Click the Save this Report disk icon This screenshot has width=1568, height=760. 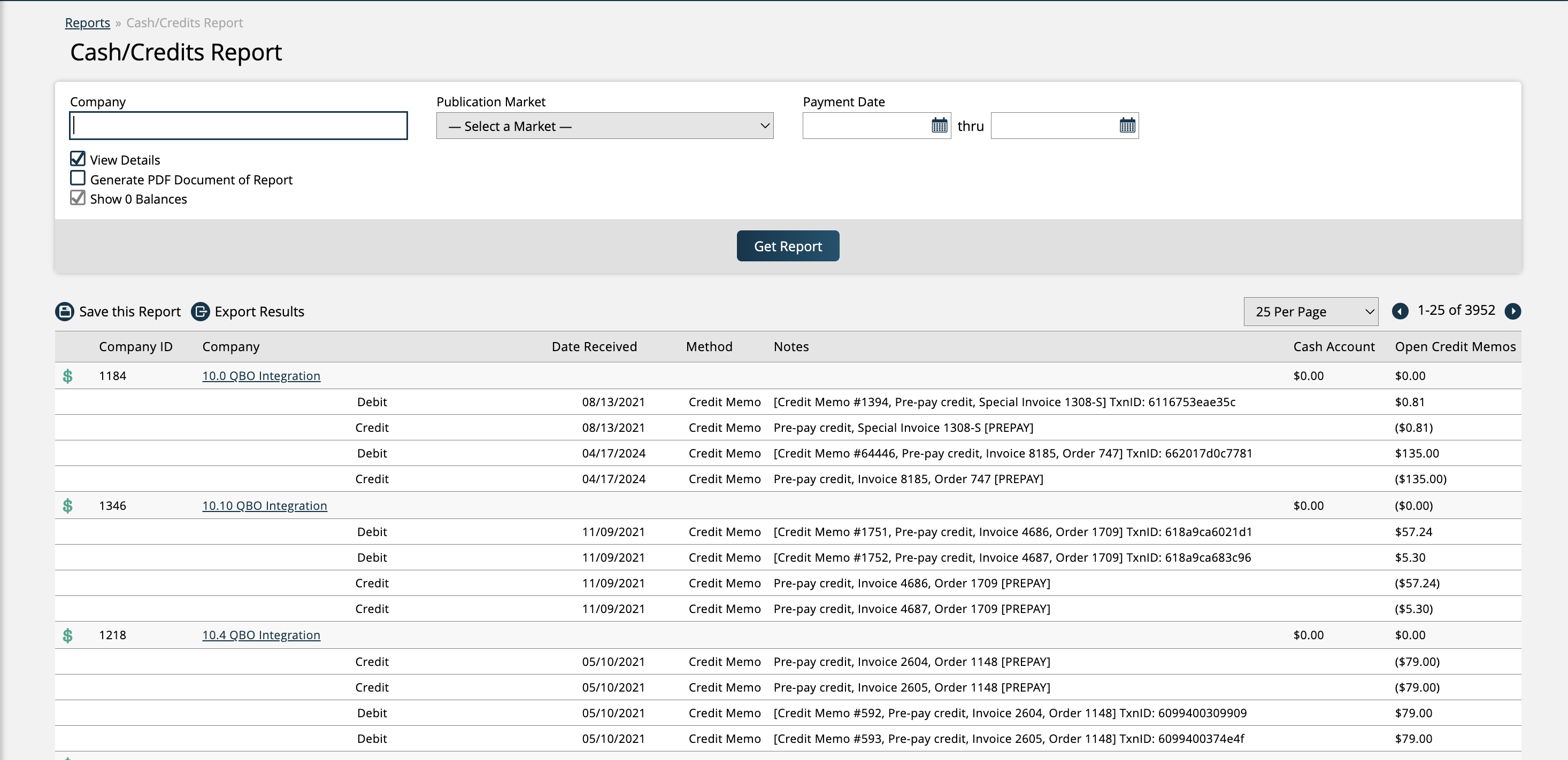[x=65, y=312]
